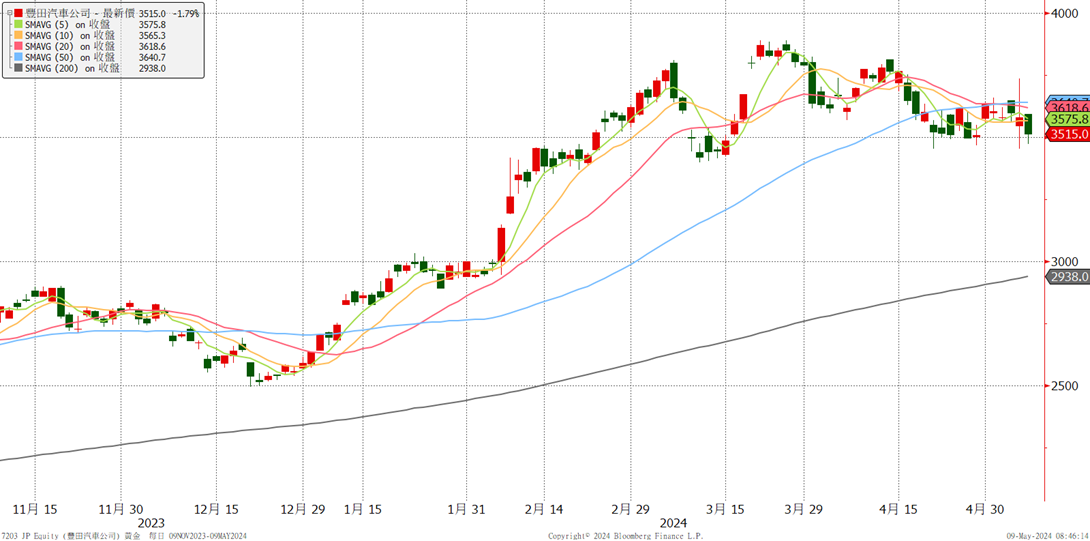Click the last dark green candlestick
1090x541 pixels.
click(1028, 124)
